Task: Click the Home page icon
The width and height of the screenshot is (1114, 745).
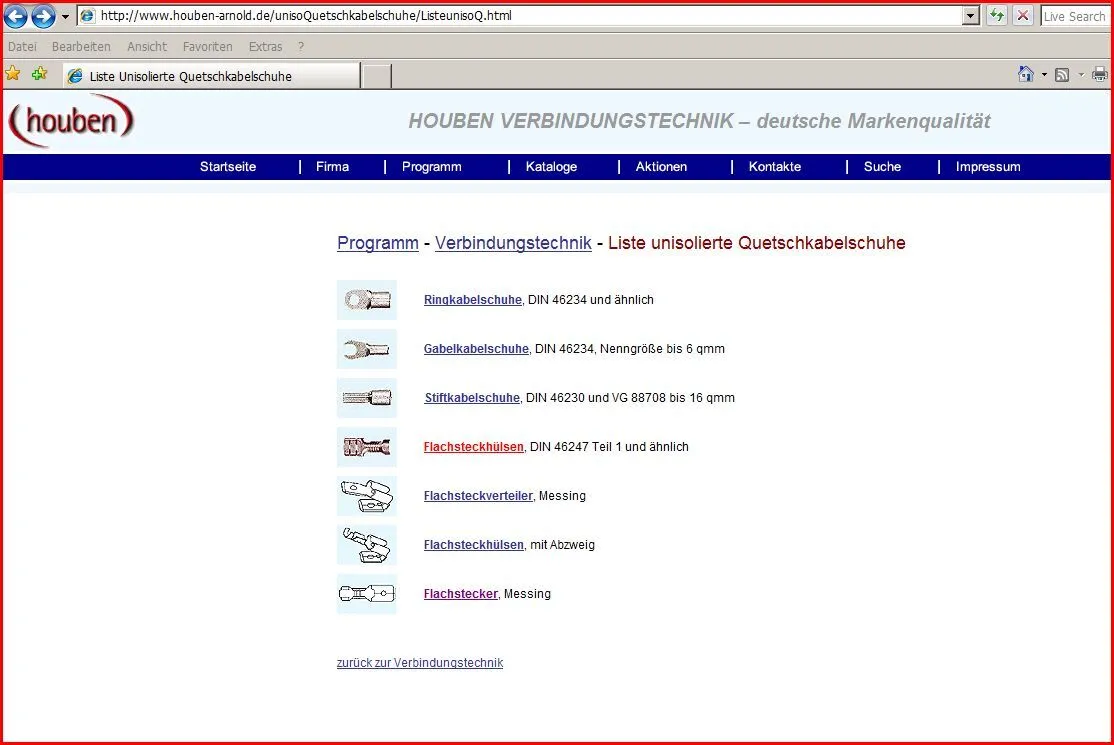Action: pyautogui.click(x=1025, y=74)
